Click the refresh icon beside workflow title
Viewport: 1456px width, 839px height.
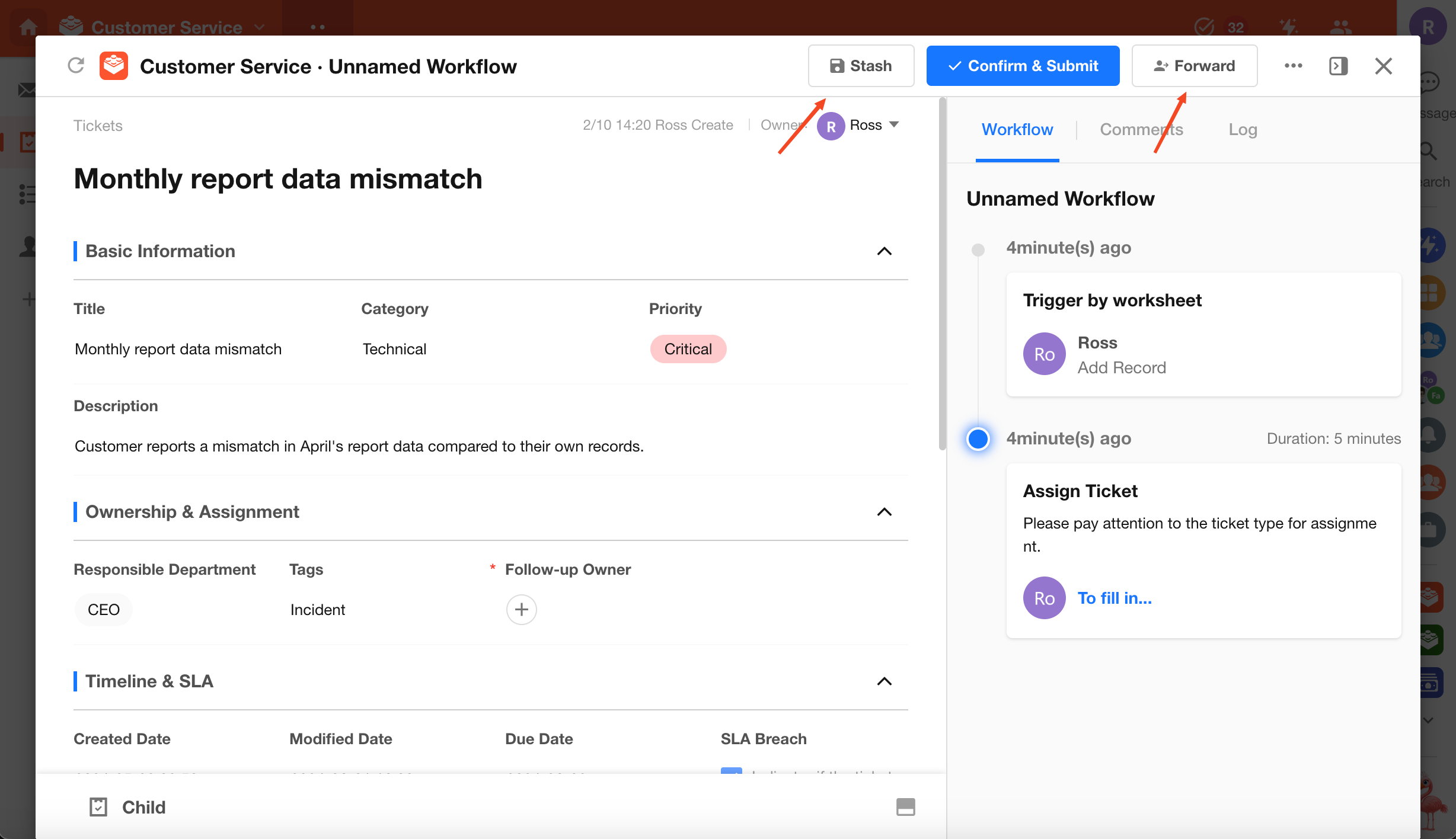(76, 66)
